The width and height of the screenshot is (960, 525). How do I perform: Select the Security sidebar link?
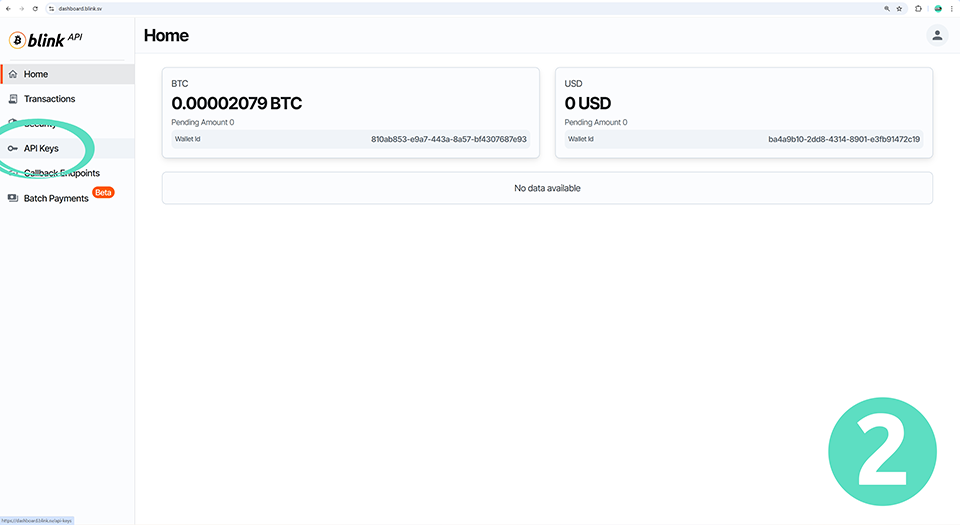click(40, 124)
